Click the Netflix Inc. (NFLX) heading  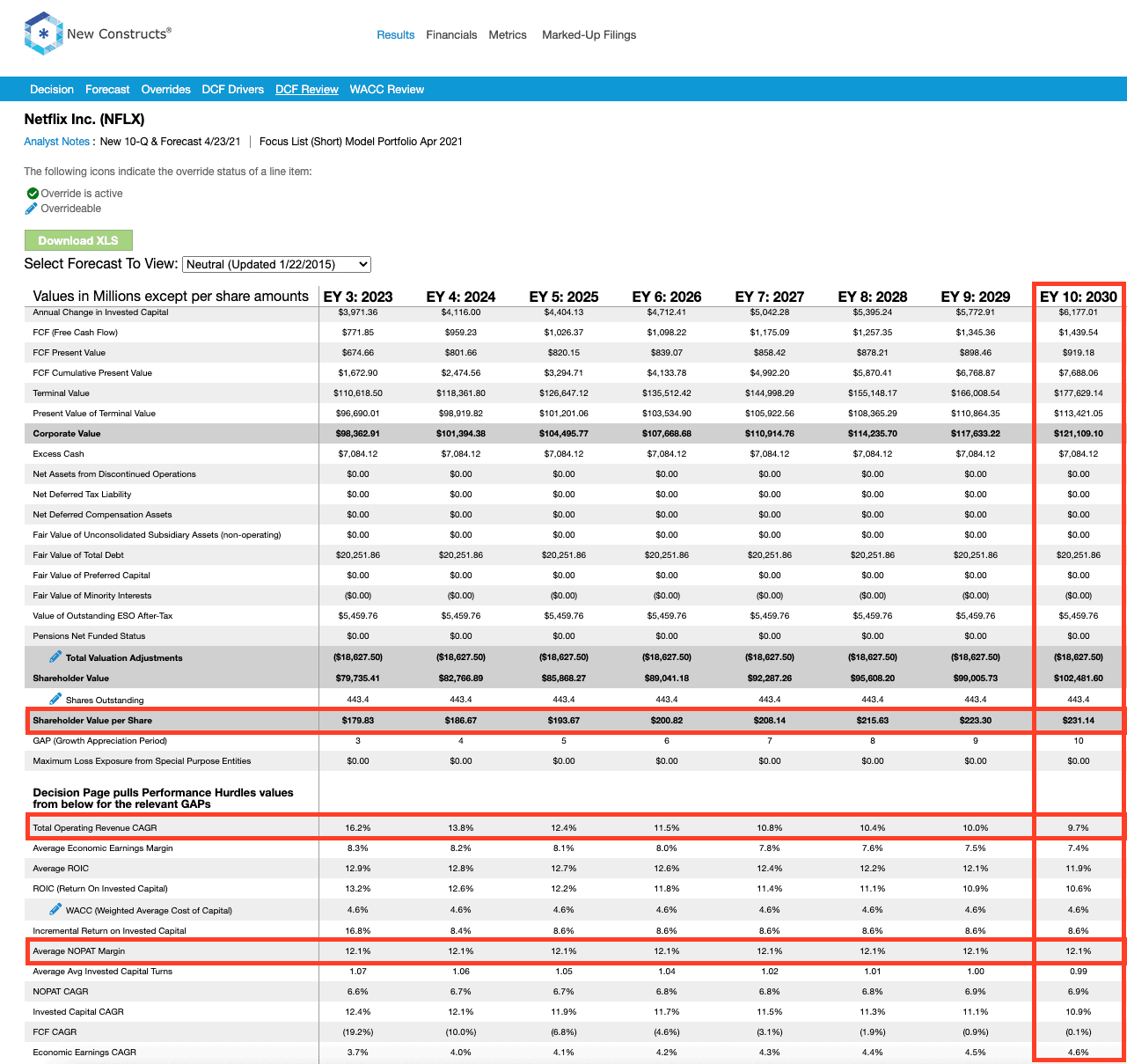pos(84,119)
